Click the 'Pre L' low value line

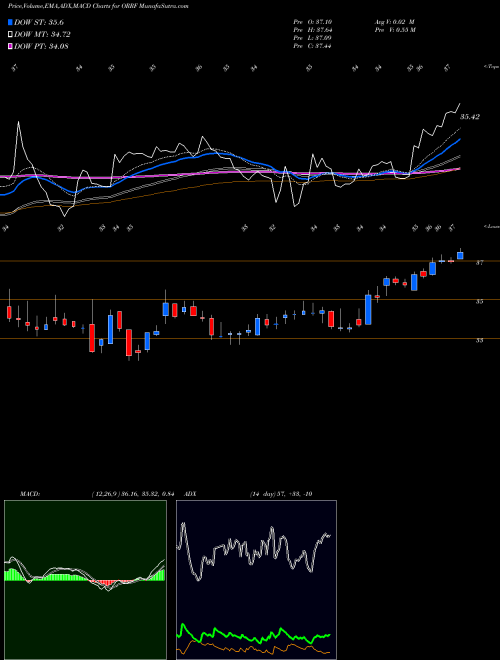pos(313,38)
